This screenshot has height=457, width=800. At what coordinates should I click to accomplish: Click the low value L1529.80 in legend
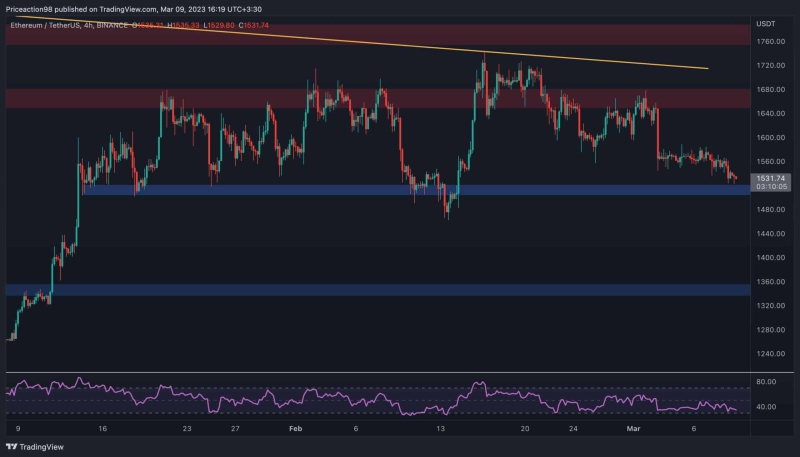(219, 25)
